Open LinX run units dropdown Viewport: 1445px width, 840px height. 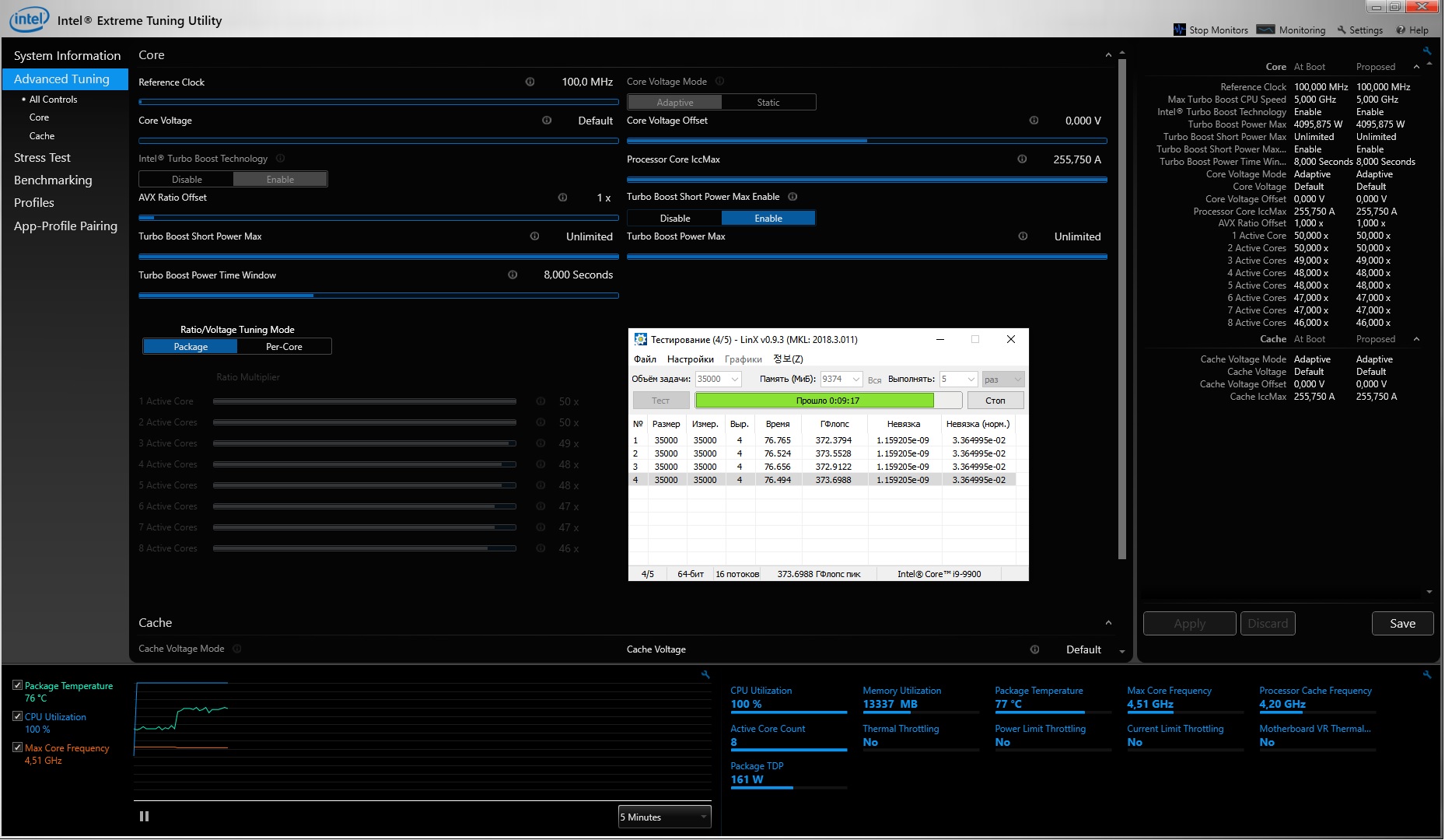[x=1003, y=379]
